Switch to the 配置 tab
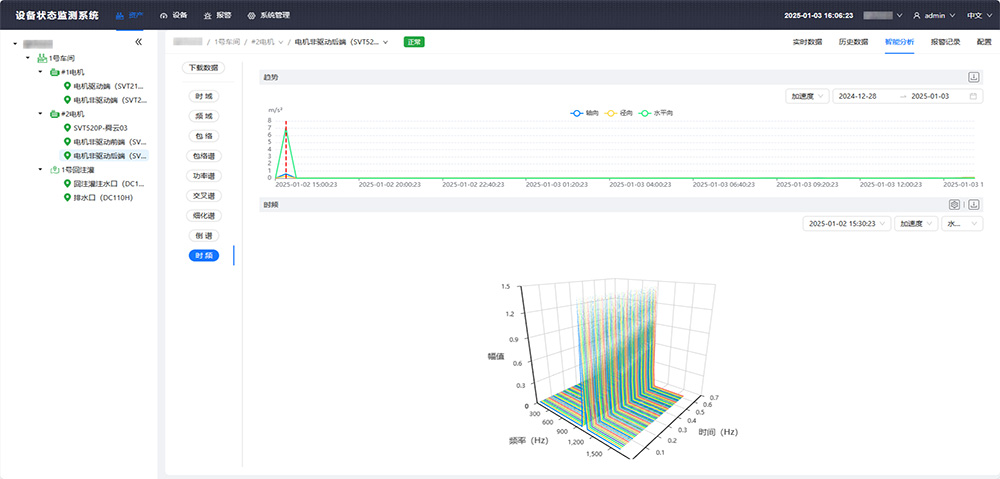This screenshot has height=479, width=1000. coord(984,42)
